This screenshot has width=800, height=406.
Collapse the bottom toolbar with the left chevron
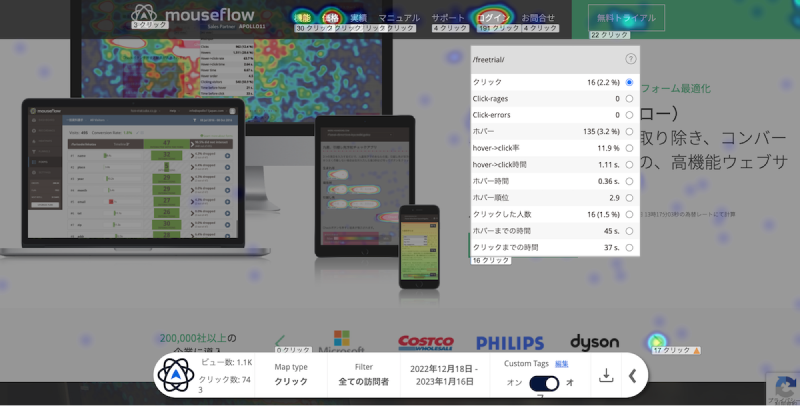pyautogui.click(x=633, y=376)
